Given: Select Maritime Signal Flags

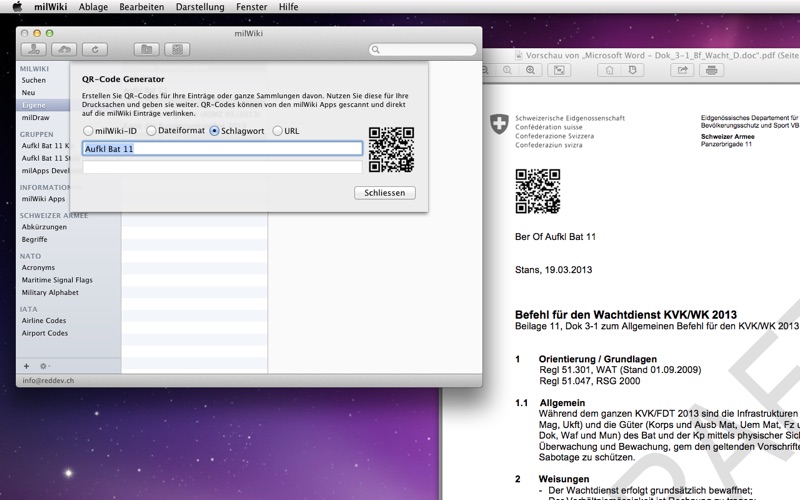Looking at the screenshot, I should pos(57,280).
